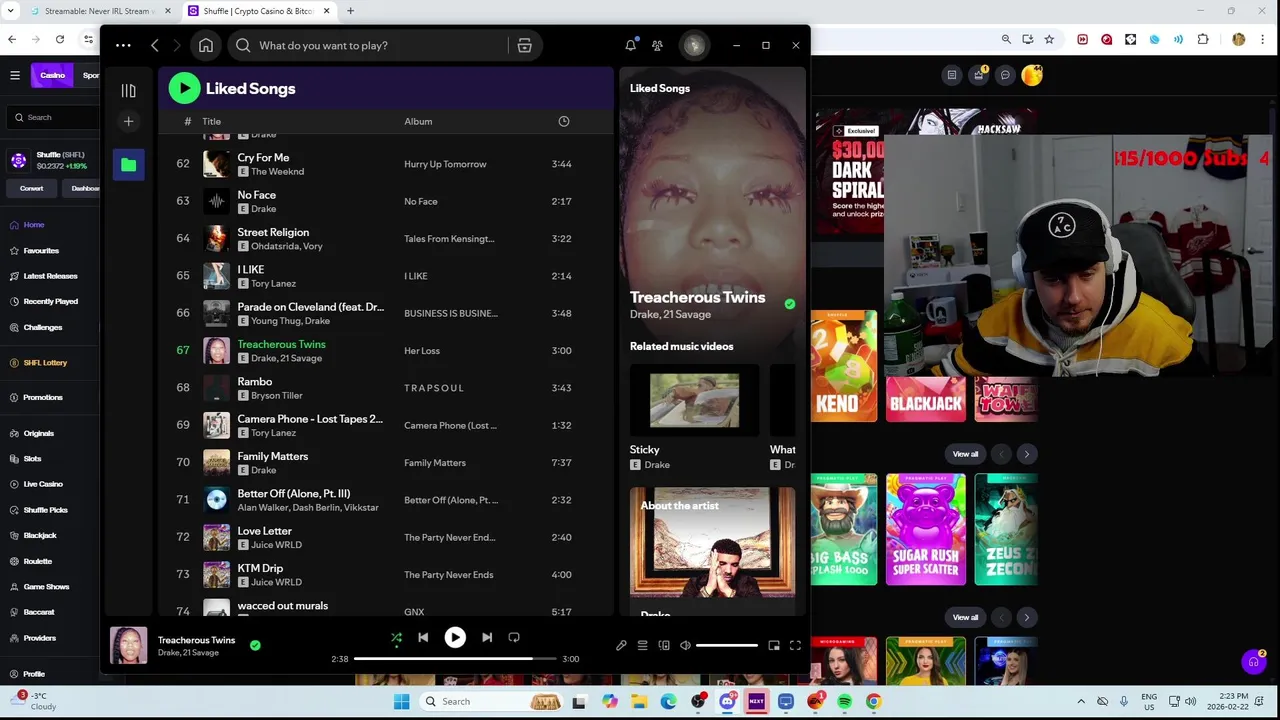This screenshot has height=720, width=1280.
Task: Bookmark this page star icon
Action: click(x=1049, y=39)
